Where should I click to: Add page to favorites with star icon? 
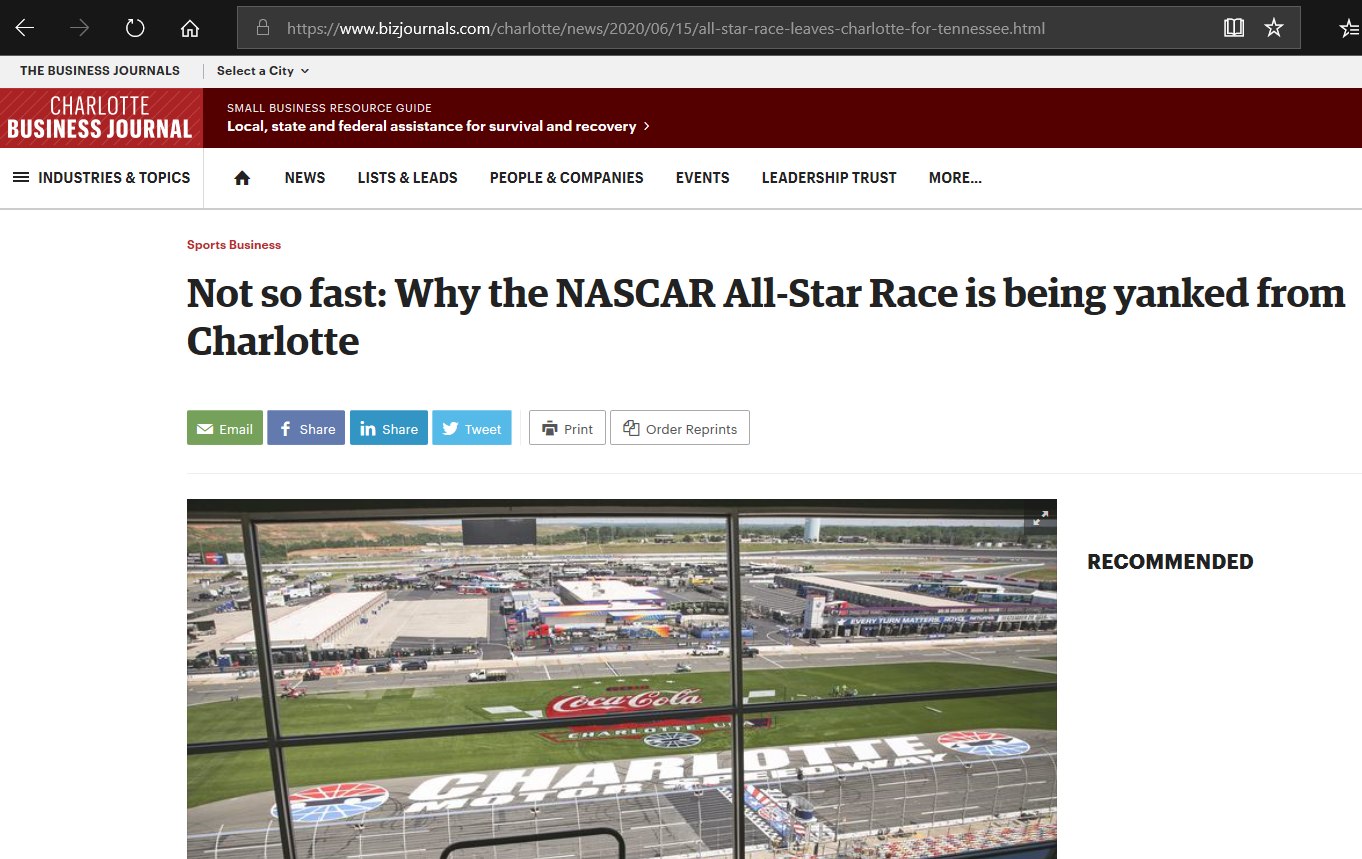tap(1274, 28)
